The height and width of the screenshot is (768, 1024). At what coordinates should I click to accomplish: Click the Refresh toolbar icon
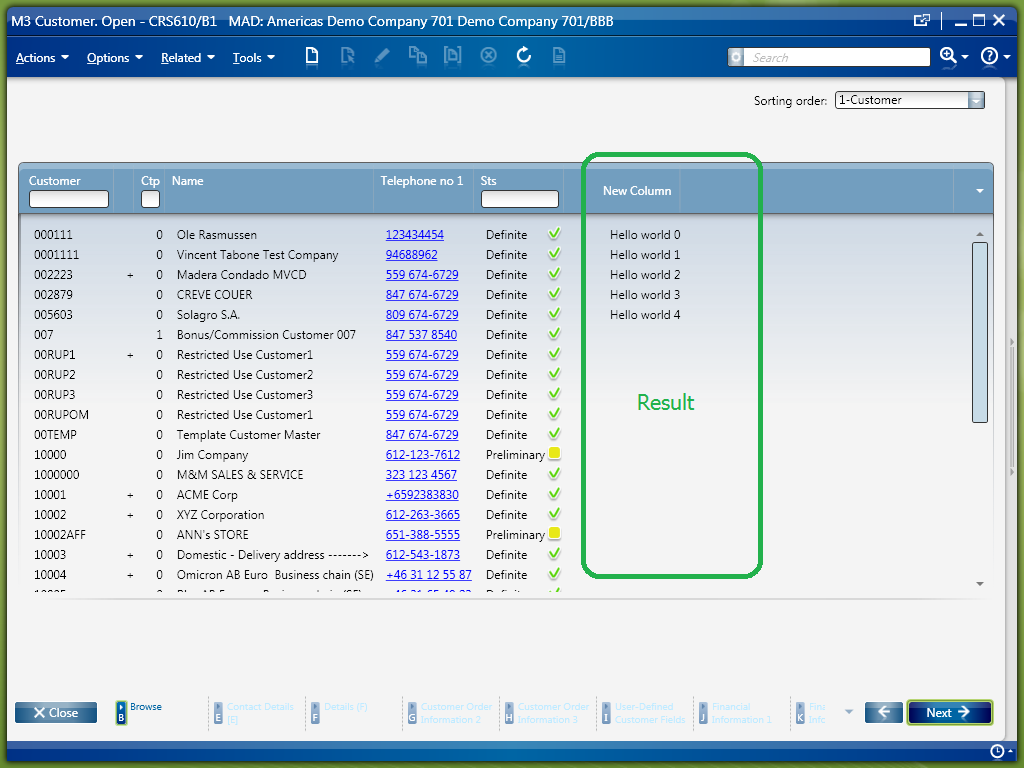coord(523,57)
